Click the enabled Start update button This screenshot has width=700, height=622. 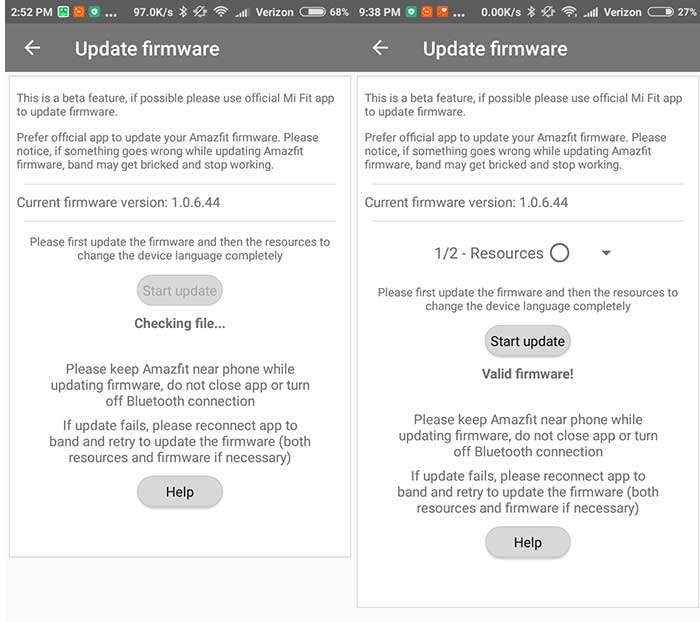coord(527,341)
